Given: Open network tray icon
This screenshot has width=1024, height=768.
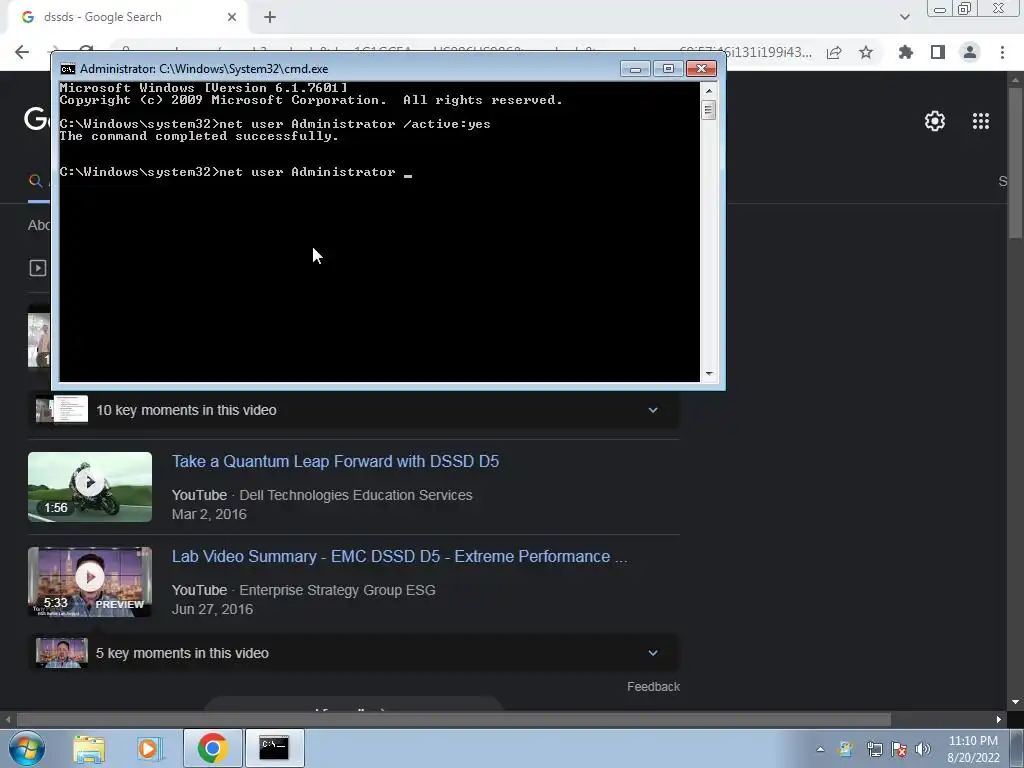Looking at the screenshot, I should (874, 749).
